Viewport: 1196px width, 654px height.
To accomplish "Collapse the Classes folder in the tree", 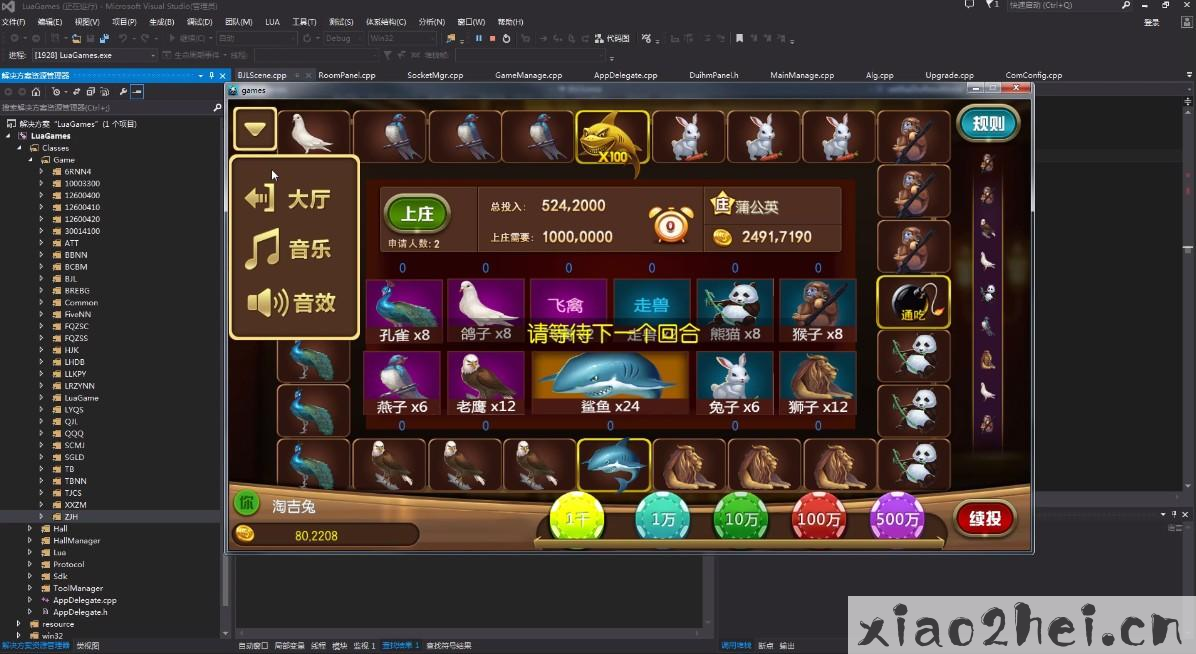I will coord(20,148).
